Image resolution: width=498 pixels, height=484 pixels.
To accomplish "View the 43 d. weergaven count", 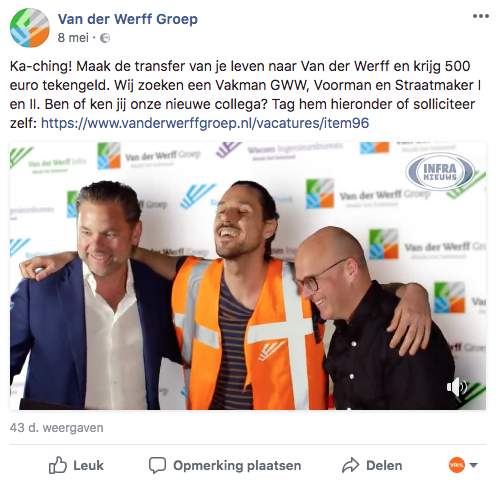I will (57, 428).
